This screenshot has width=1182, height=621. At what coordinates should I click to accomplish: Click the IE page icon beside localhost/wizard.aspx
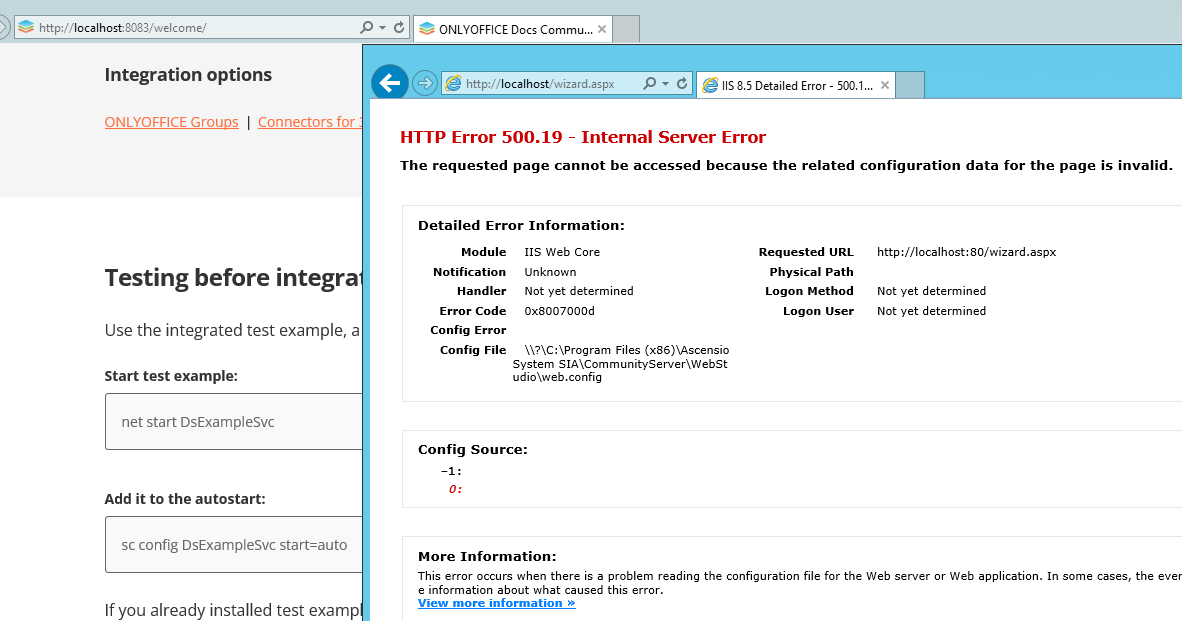[452, 84]
